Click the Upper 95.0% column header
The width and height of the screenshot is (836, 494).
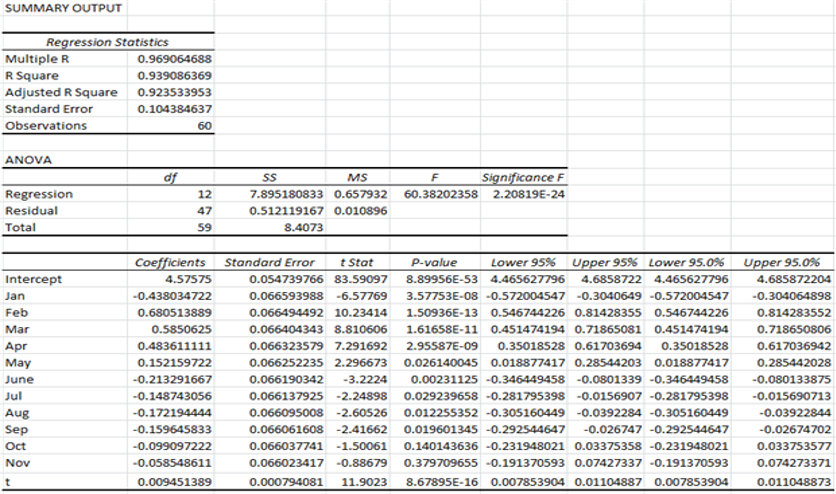pos(781,263)
